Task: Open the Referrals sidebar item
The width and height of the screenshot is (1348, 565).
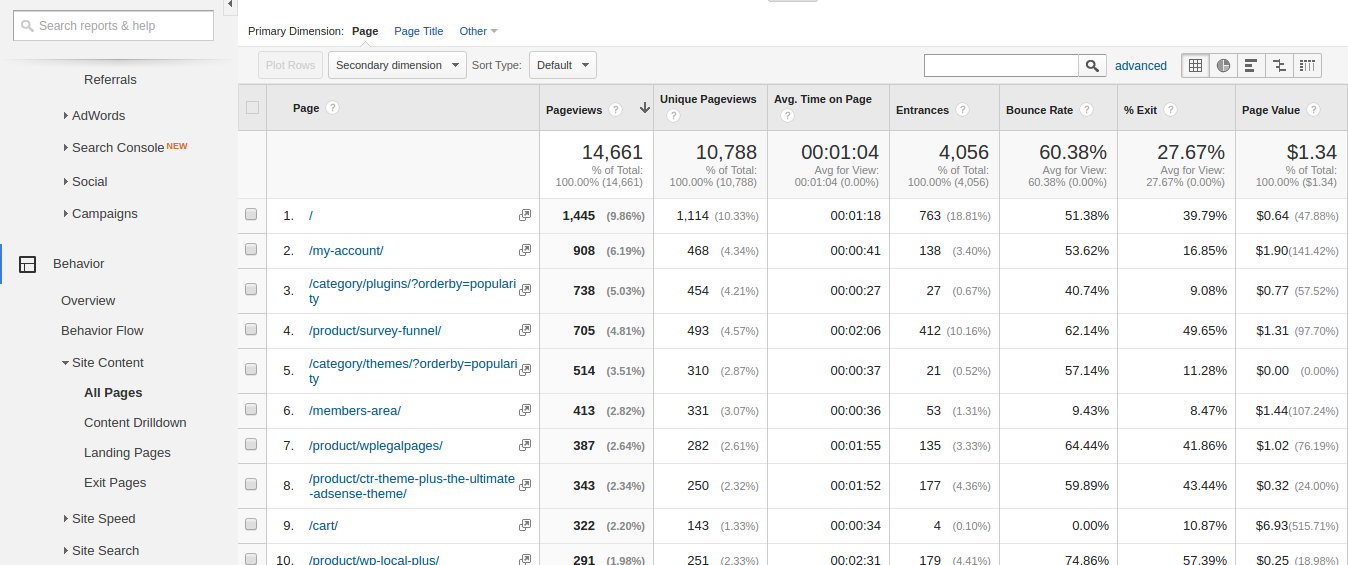Action: click(x=110, y=80)
